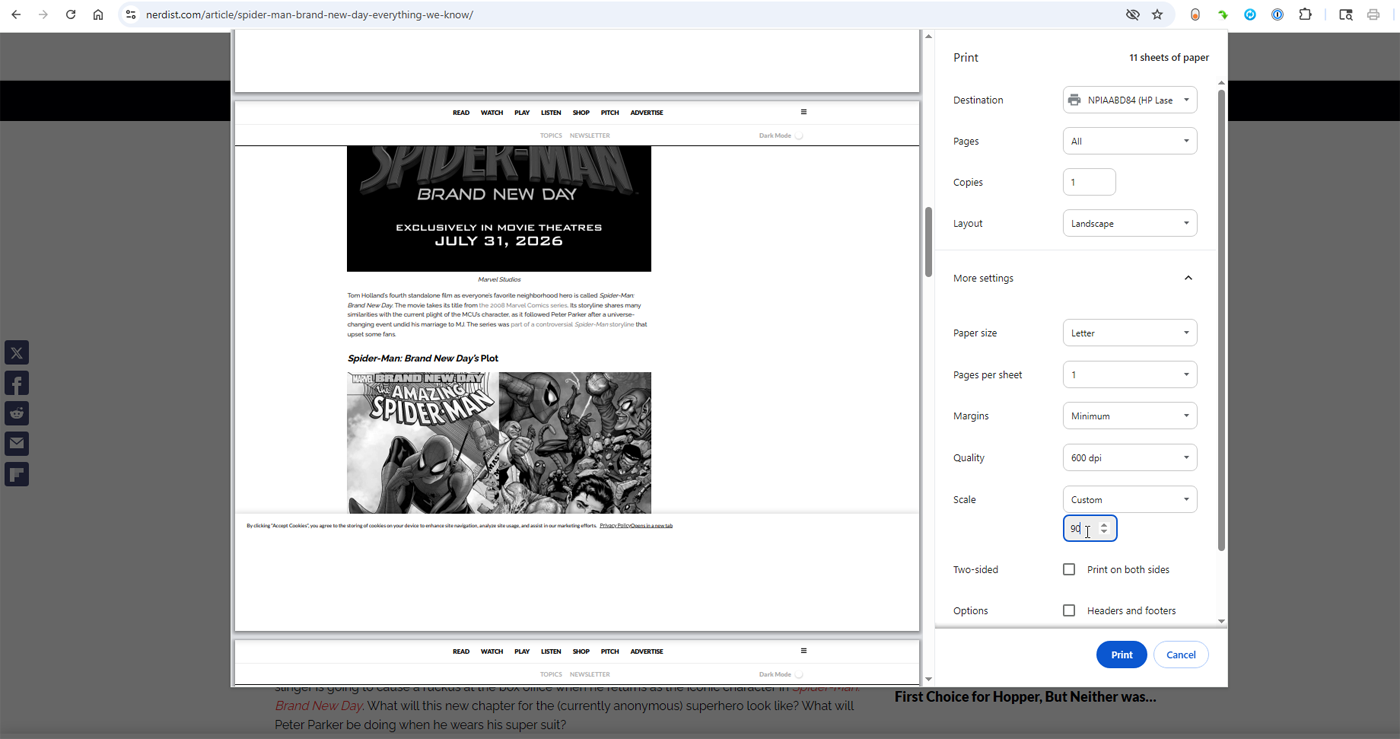Open the browser home page icon

coord(98,15)
